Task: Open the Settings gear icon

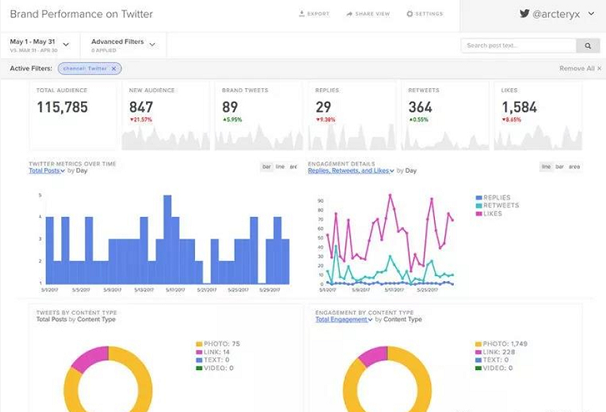Action: point(410,14)
